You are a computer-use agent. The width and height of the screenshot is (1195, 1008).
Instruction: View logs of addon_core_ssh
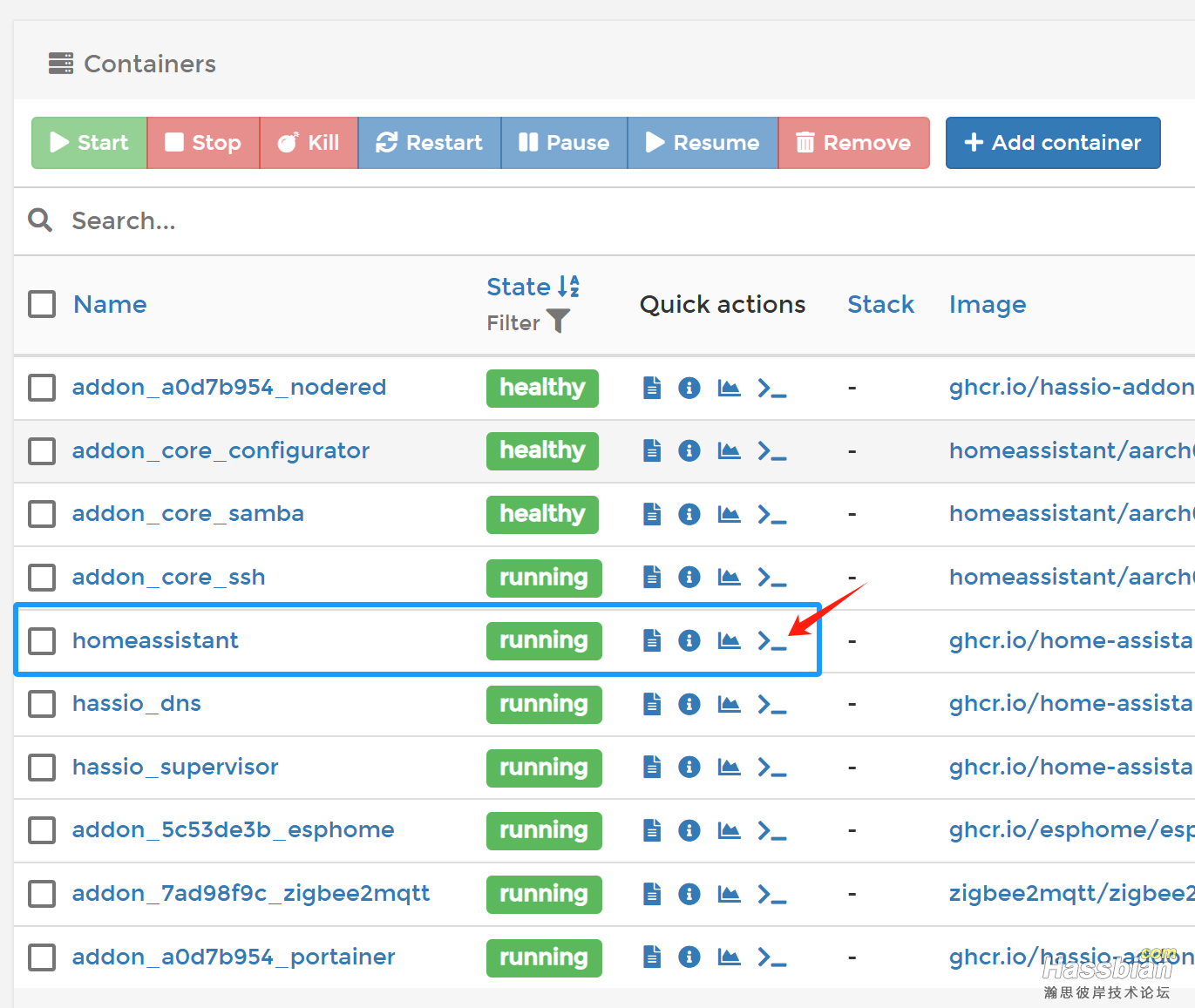pos(652,577)
